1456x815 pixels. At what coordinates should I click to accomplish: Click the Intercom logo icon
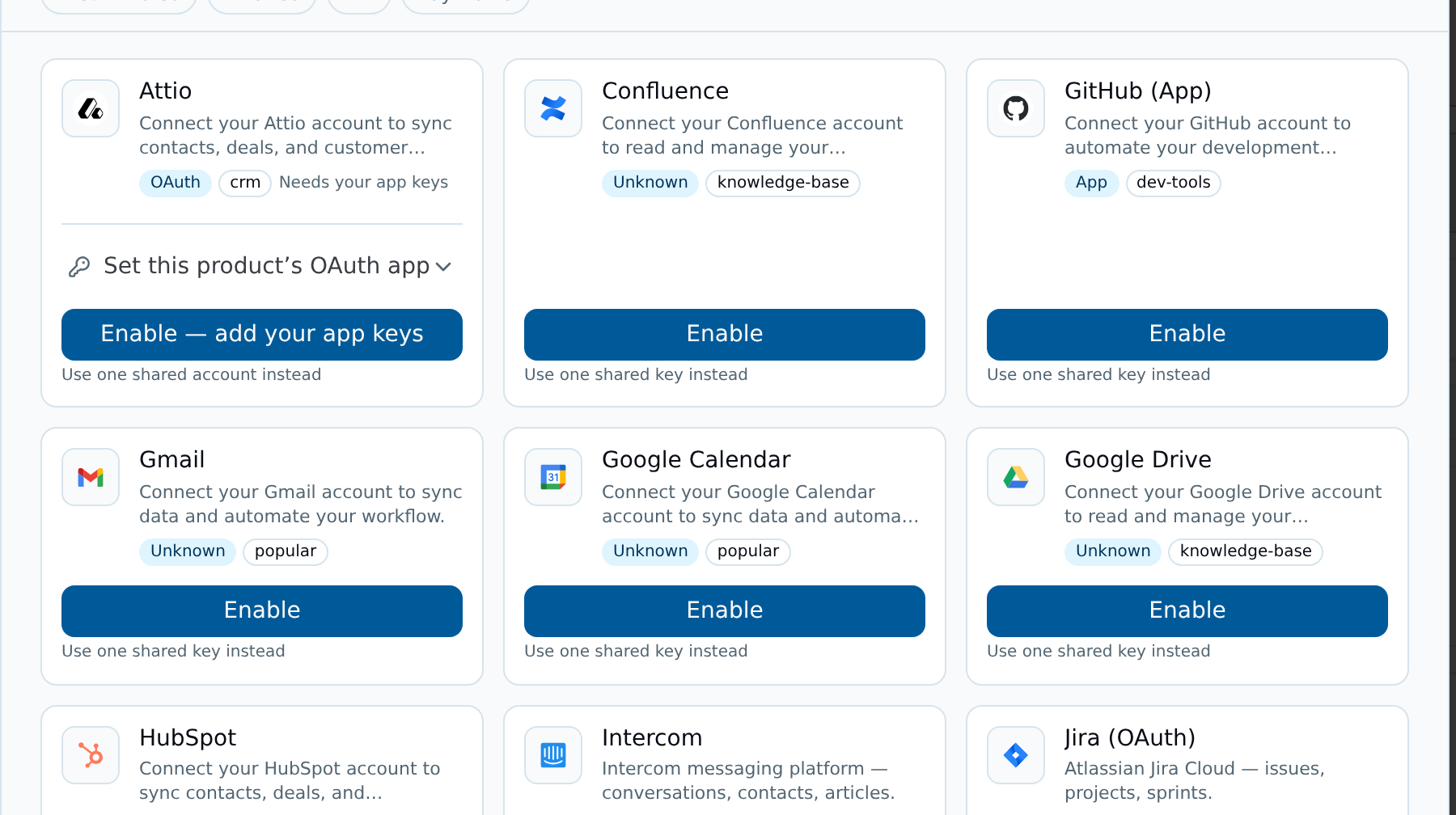(553, 755)
